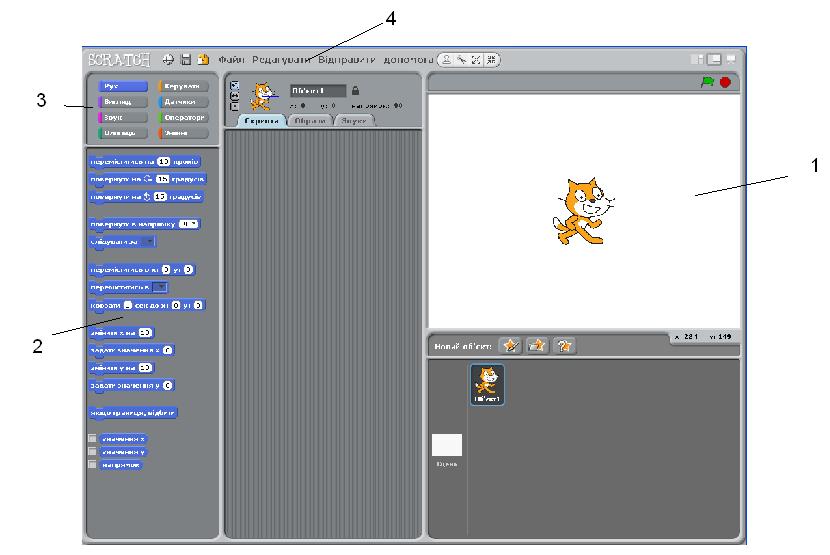
Task: Click seconds field in 'ковзати' block
Action: point(128,305)
